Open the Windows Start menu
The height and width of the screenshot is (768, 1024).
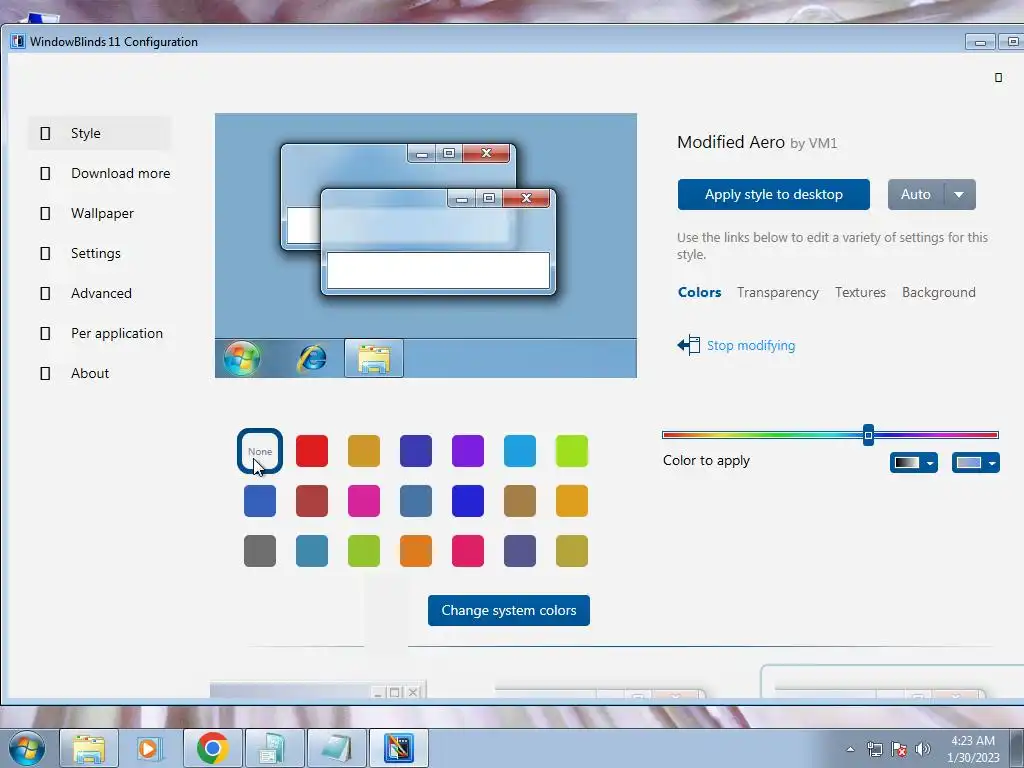click(27, 748)
